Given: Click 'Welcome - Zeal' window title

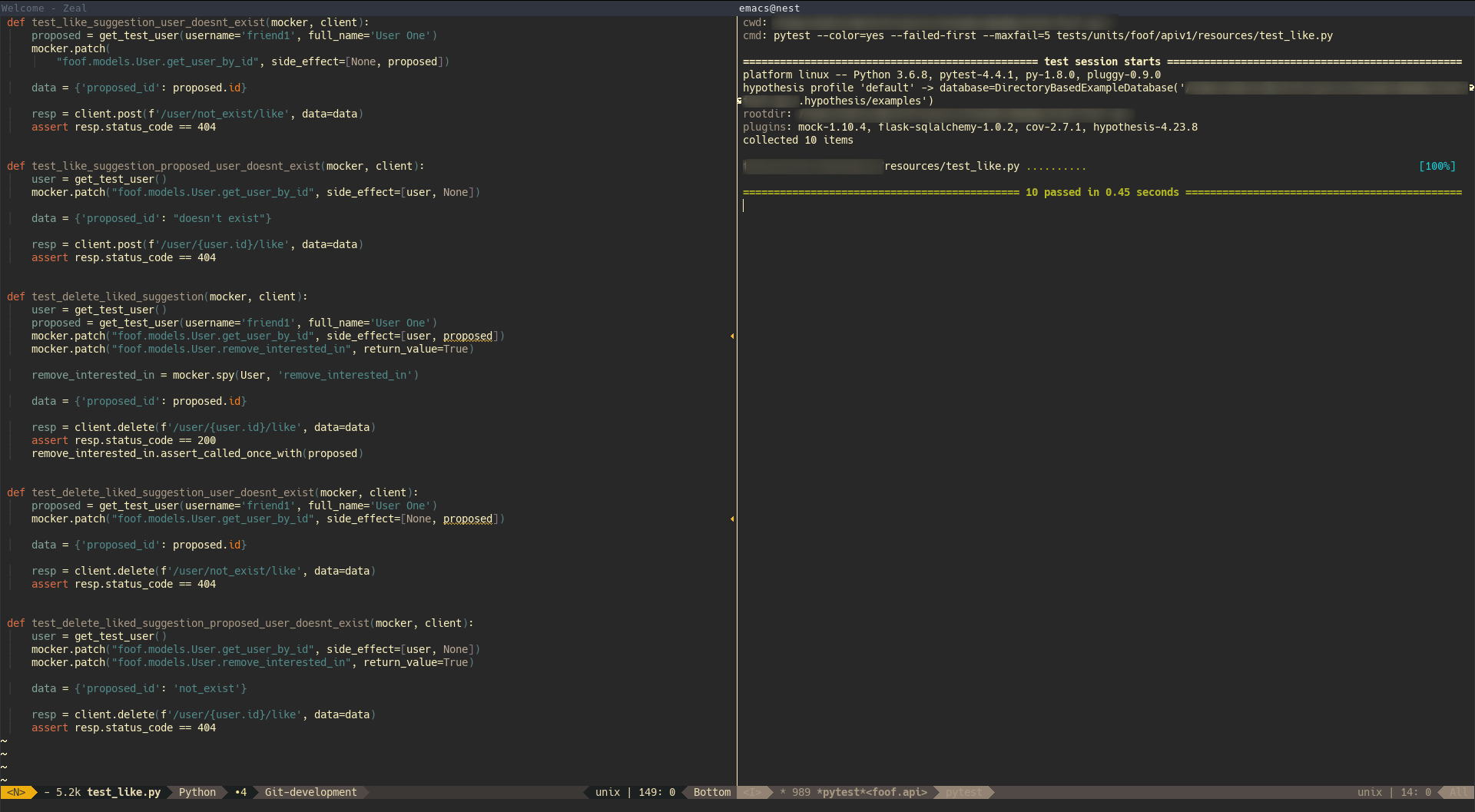Looking at the screenshot, I should (44, 8).
